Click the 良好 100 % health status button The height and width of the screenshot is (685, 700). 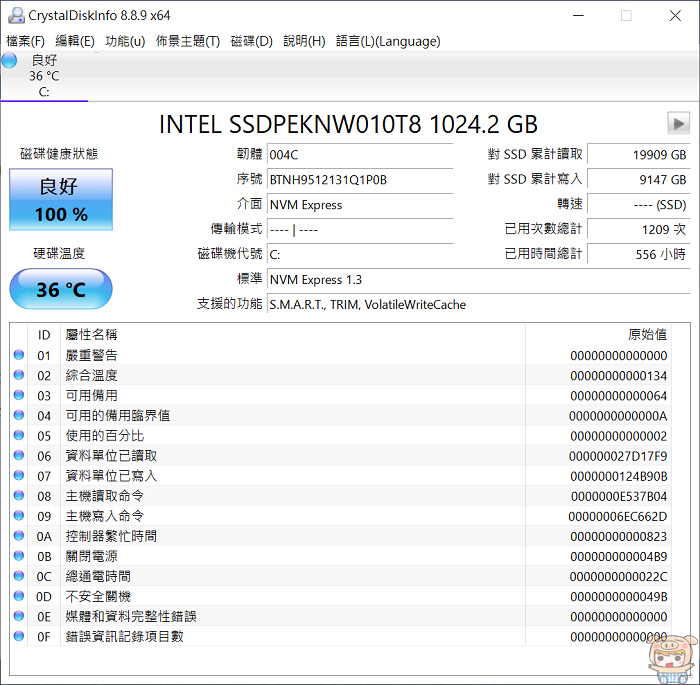61,199
